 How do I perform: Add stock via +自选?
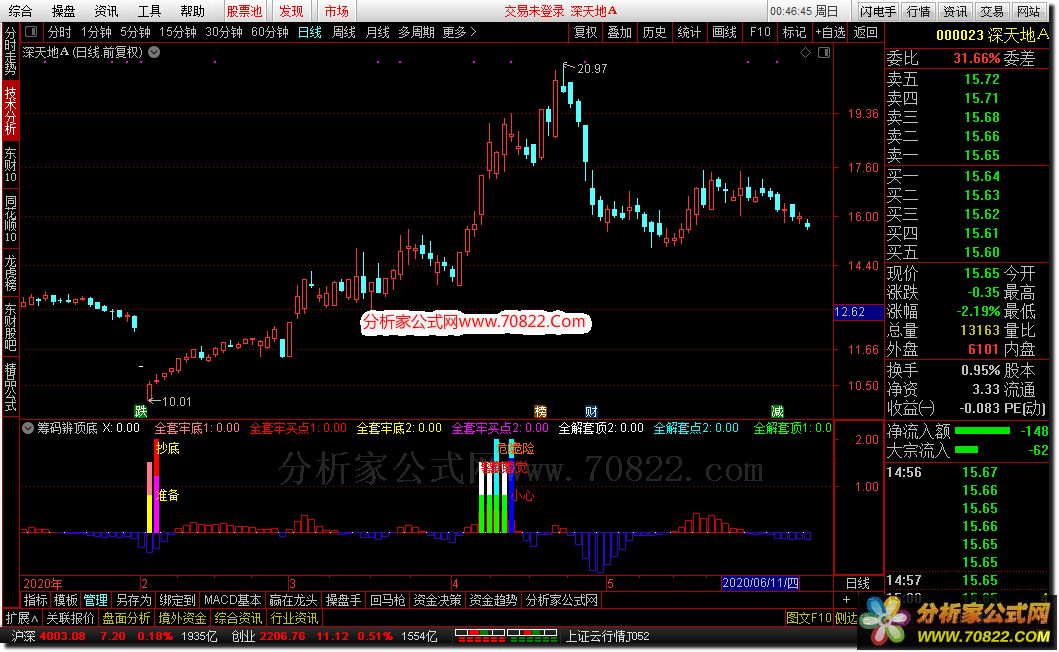point(830,32)
